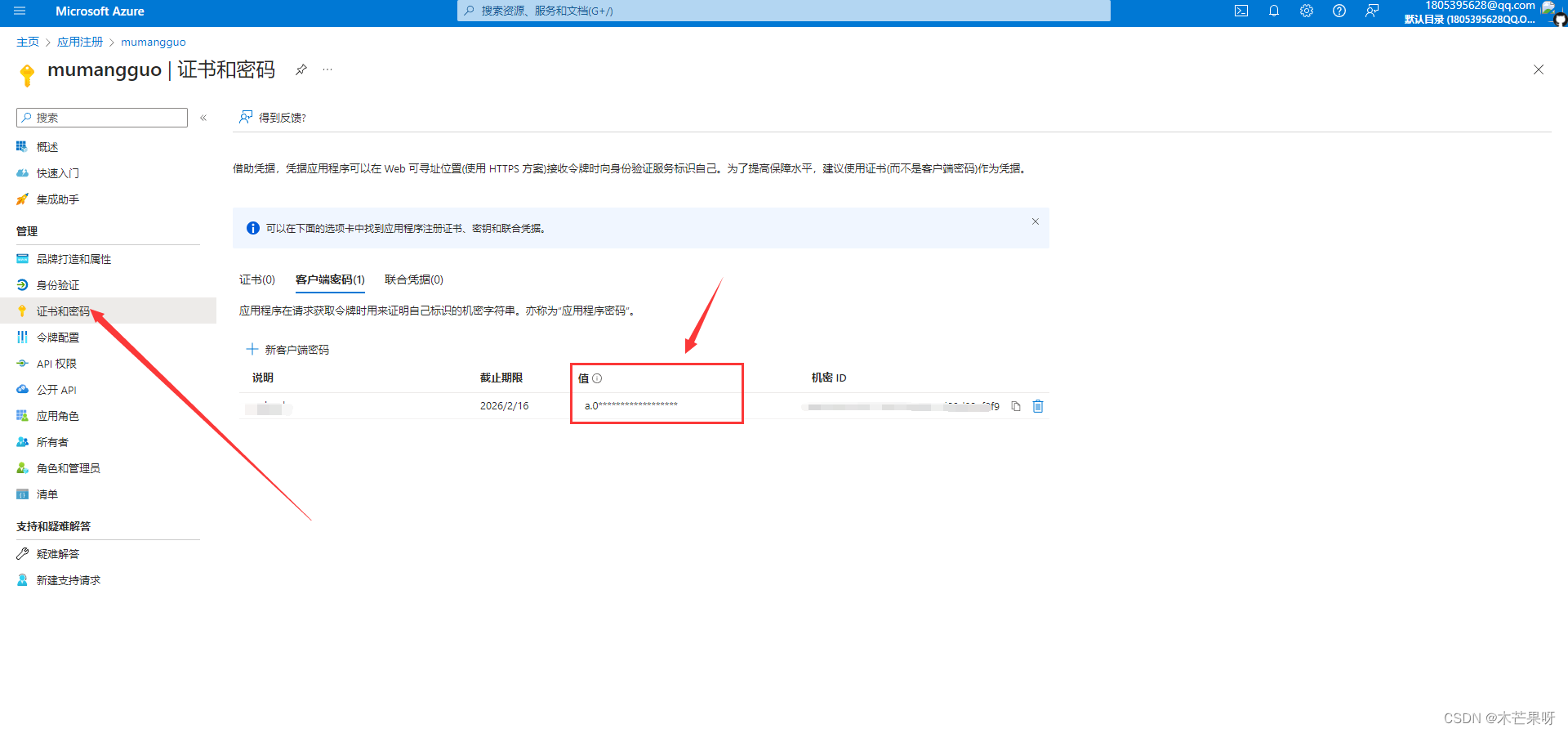Screen dimensions: 1568x733
Task: Delete the client secret with trash icon
Action: coord(1038,406)
